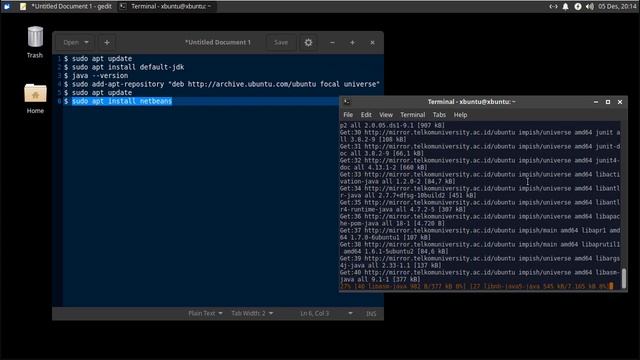640x360 pixels.
Task: Maximize the gedit window
Action: pyautogui.click(x=352, y=42)
